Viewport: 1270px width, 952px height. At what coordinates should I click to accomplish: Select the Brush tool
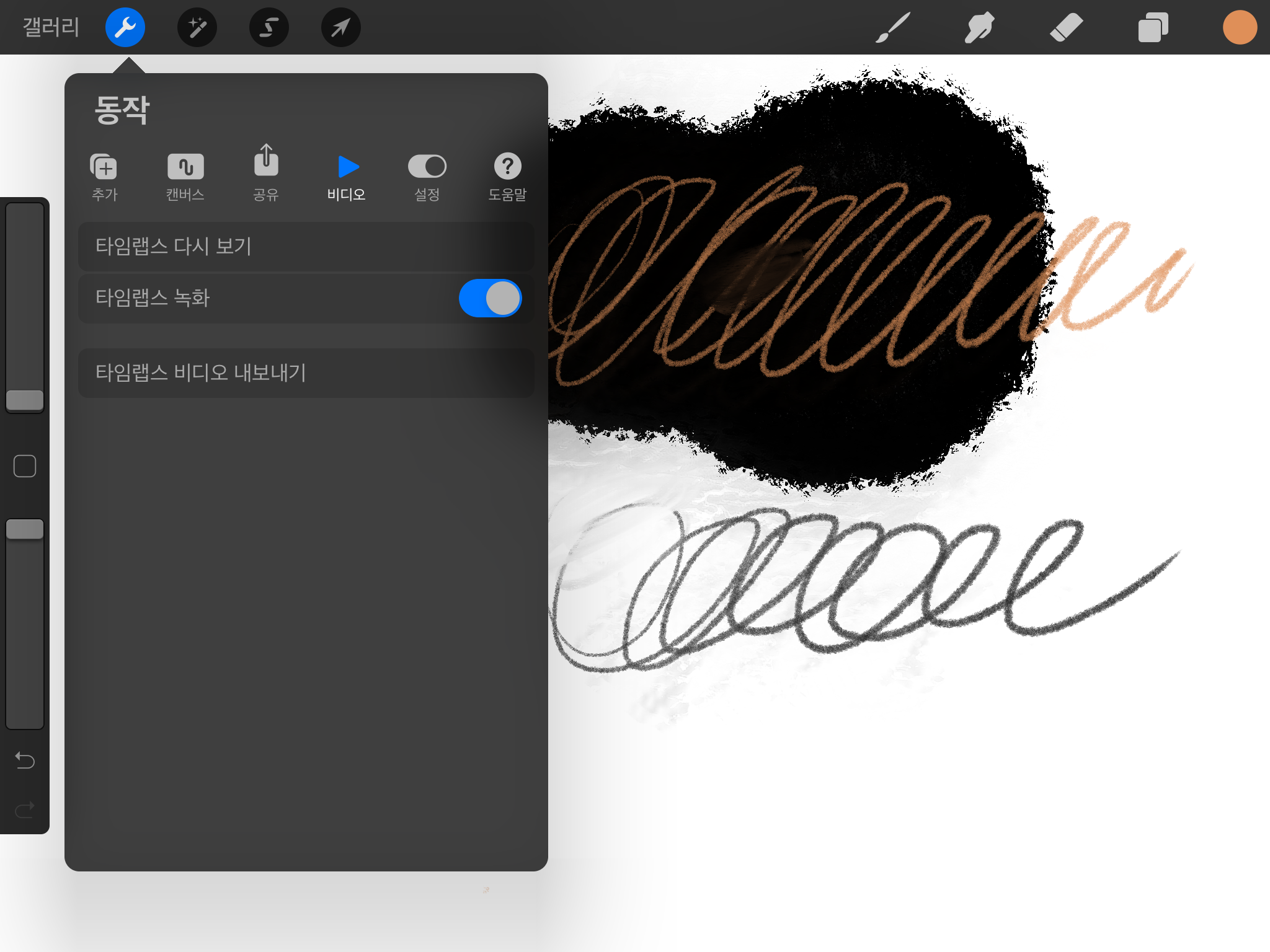click(x=892, y=27)
